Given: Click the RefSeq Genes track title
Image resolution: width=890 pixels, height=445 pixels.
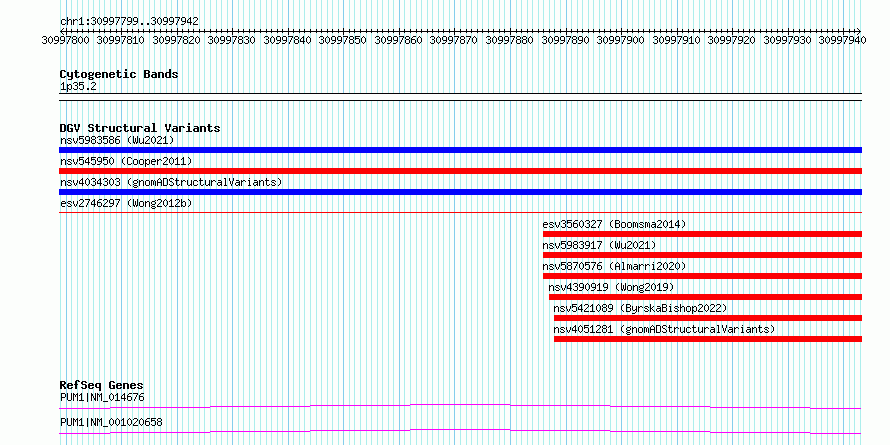Looking at the screenshot, I should pyautogui.click(x=102, y=385).
